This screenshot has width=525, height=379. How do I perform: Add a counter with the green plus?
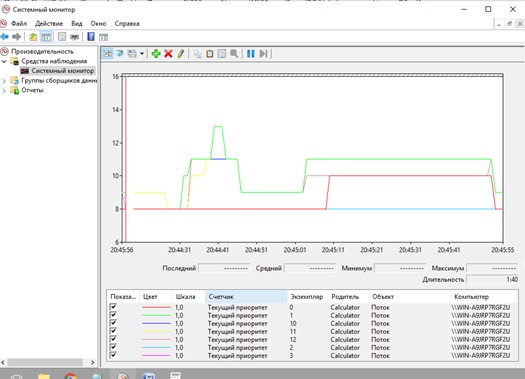point(156,54)
